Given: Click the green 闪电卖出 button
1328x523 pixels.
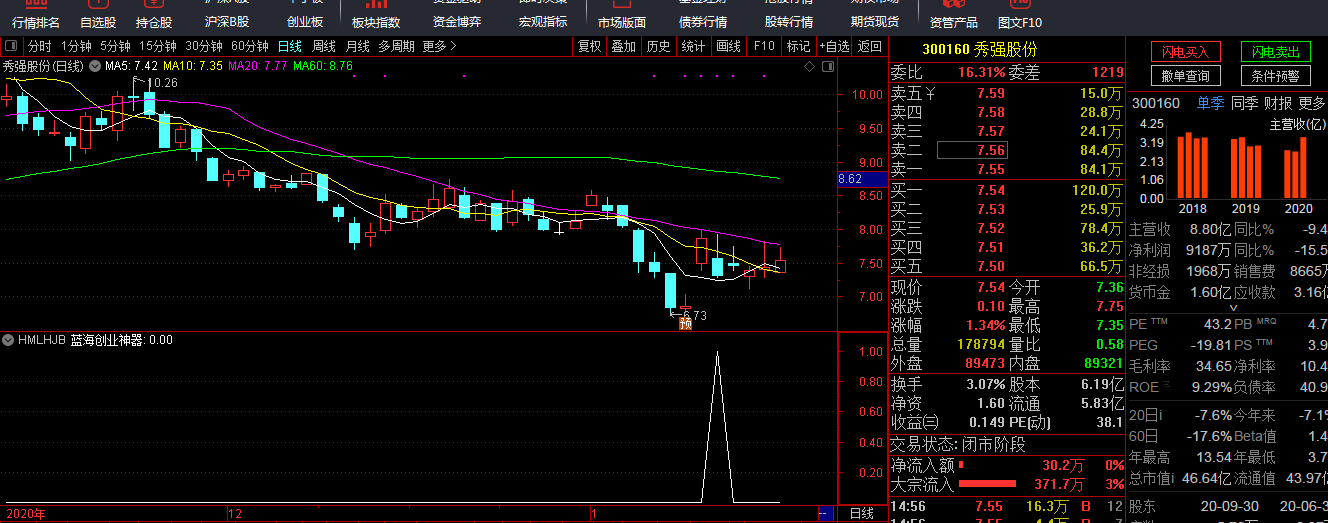Looking at the screenshot, I should 1275,52.
